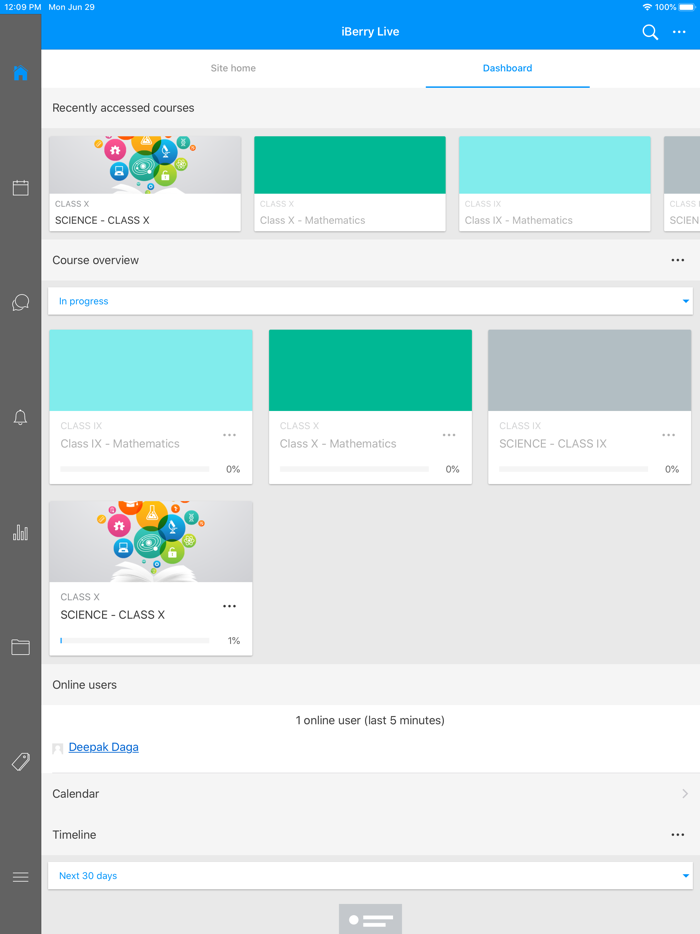The width and height of the screenshot is (700, 934).
Task: Select the Dashboard tab
Action: [x=507, y=68]
